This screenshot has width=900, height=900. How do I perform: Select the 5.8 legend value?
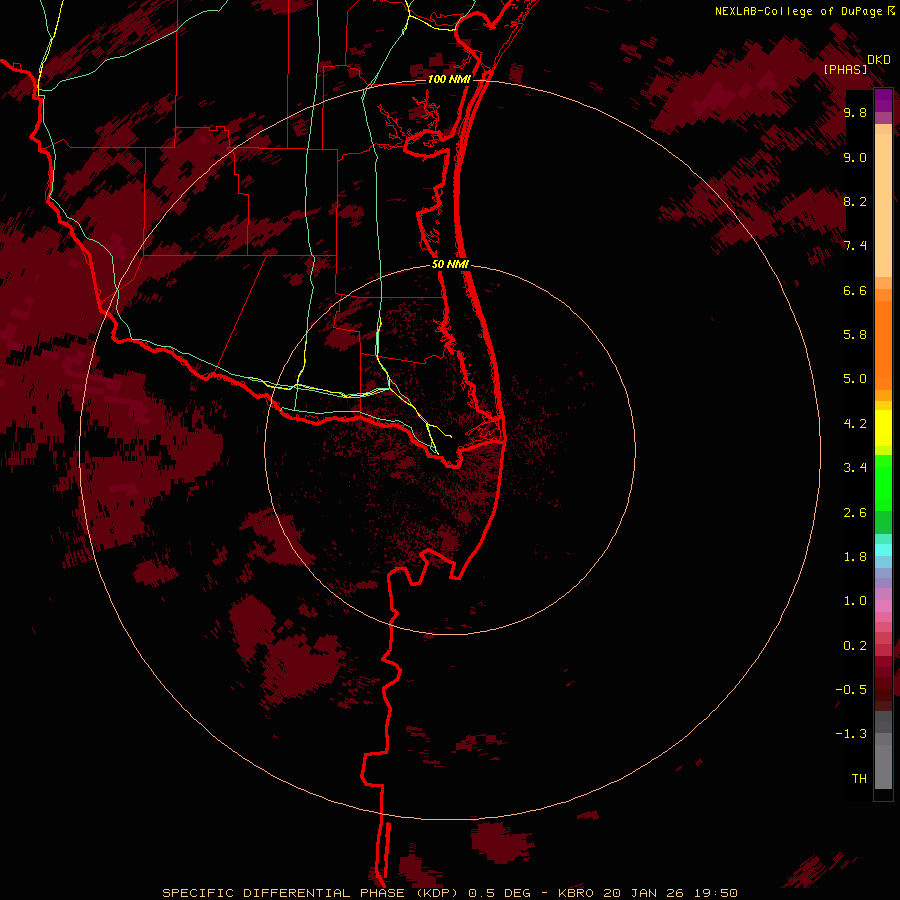coord(855,334)
